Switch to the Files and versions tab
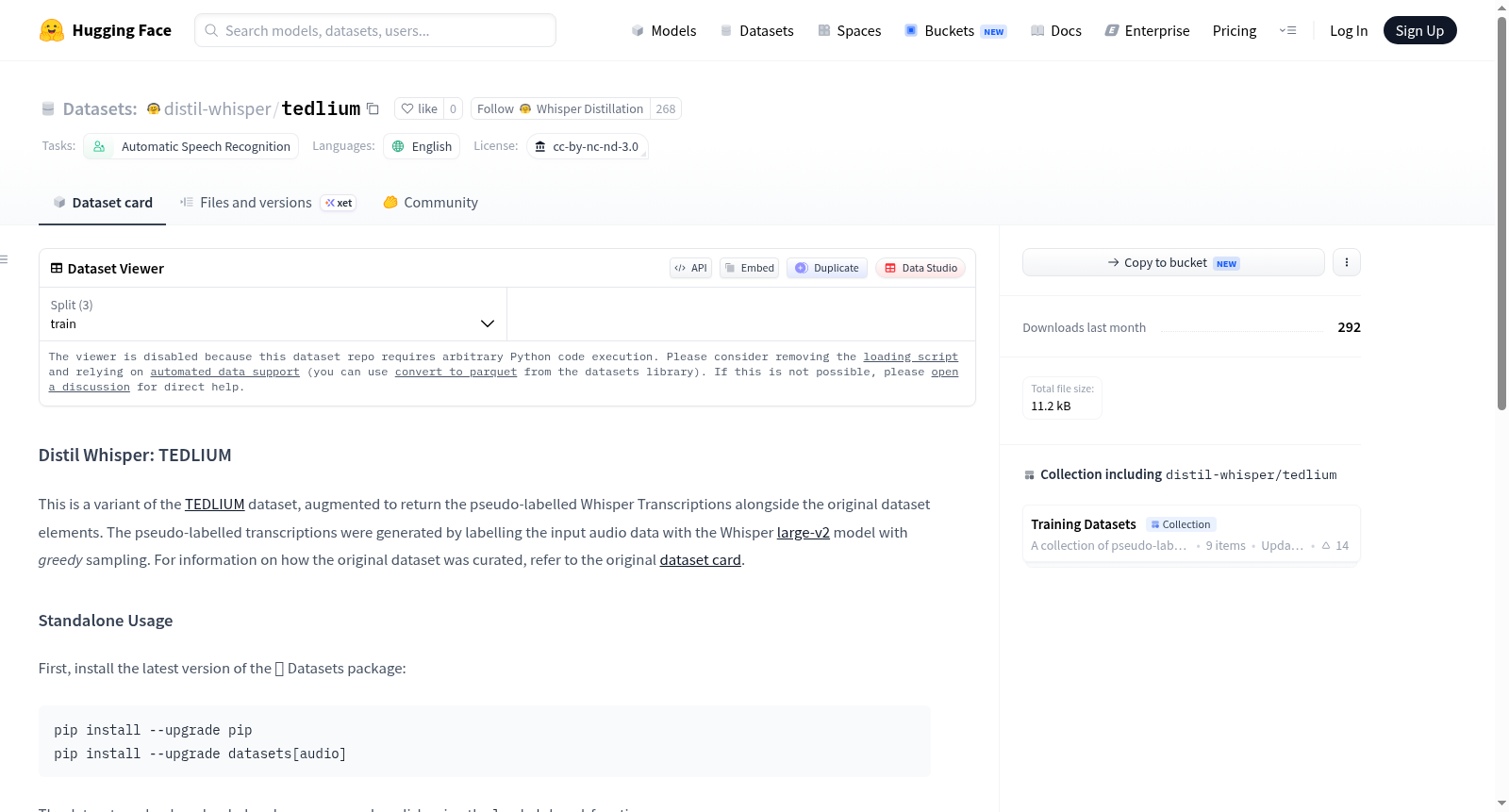1509x812 pixels. (x=268, y=203)
